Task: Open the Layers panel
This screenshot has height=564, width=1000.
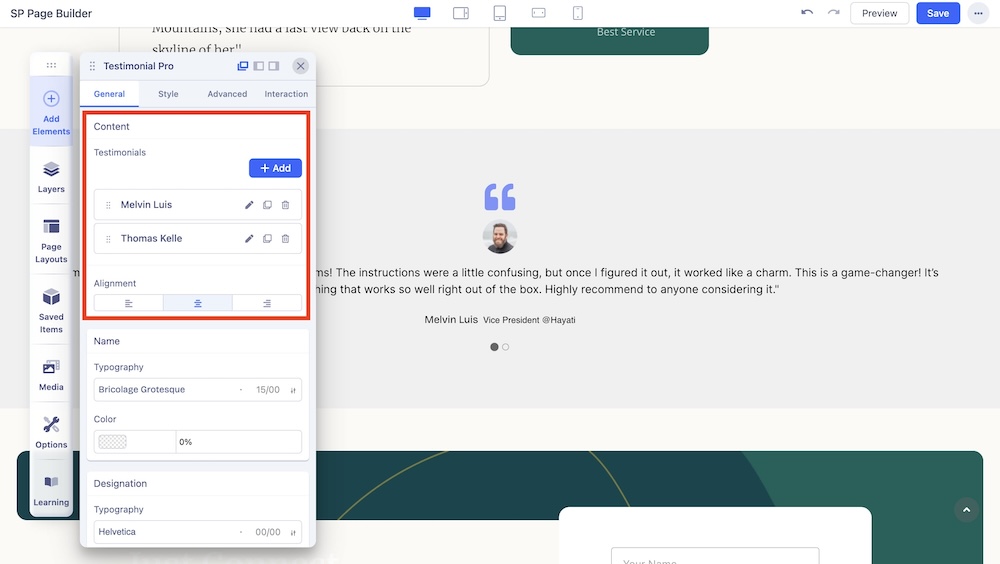Action: coord(51,176)
